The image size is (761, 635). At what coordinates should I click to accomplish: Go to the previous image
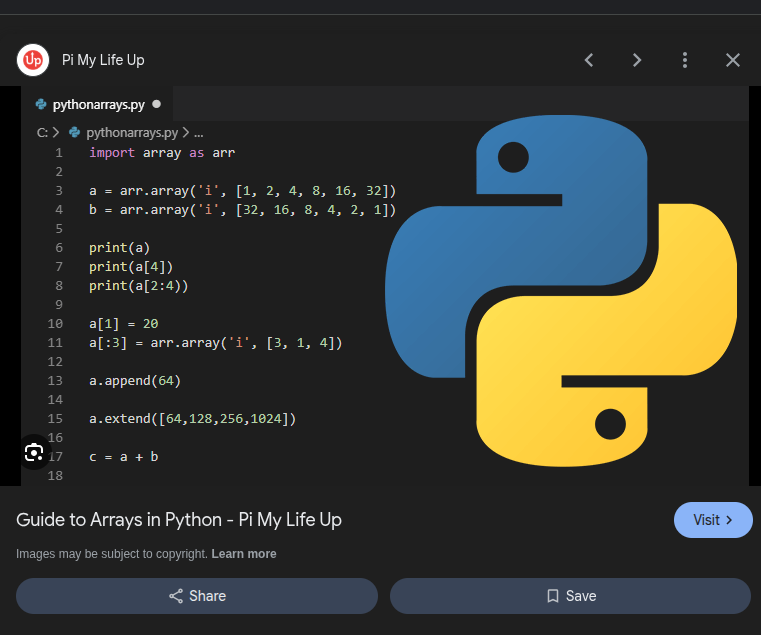(x=589, y=60)
